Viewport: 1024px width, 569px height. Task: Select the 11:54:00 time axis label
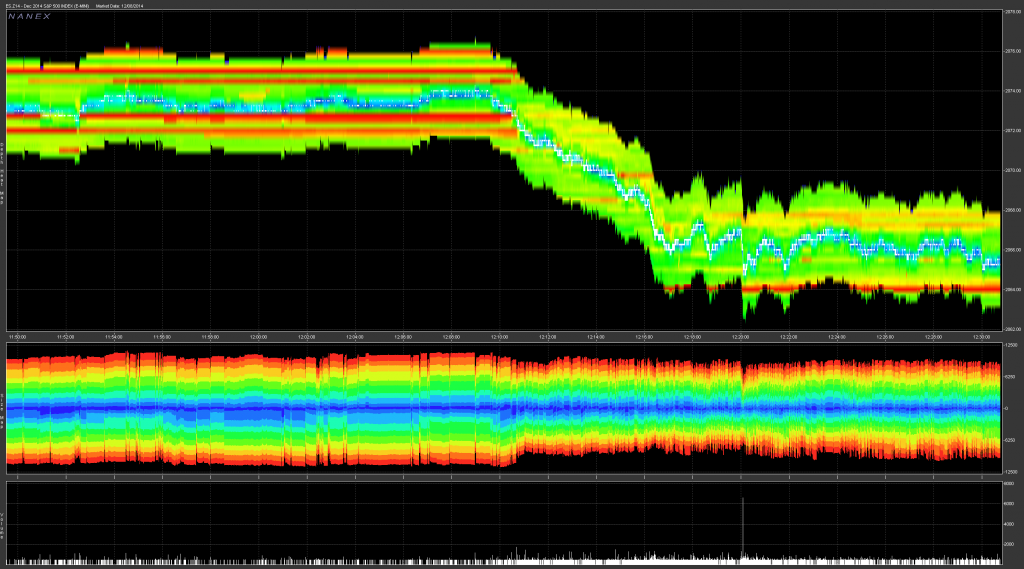(x=114, y=337)
